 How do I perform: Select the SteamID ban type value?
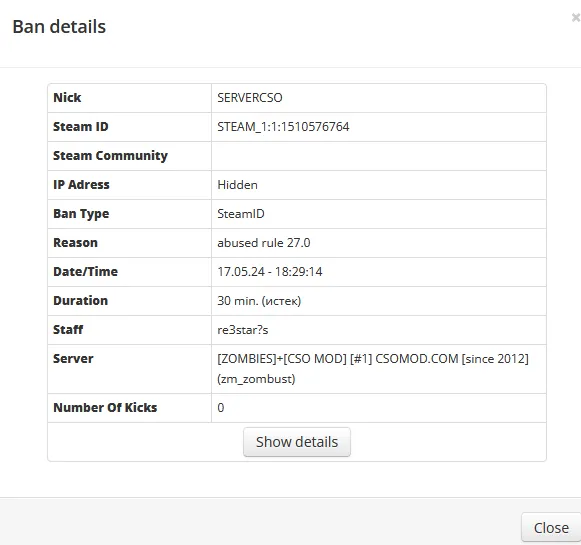pos(241,214)
